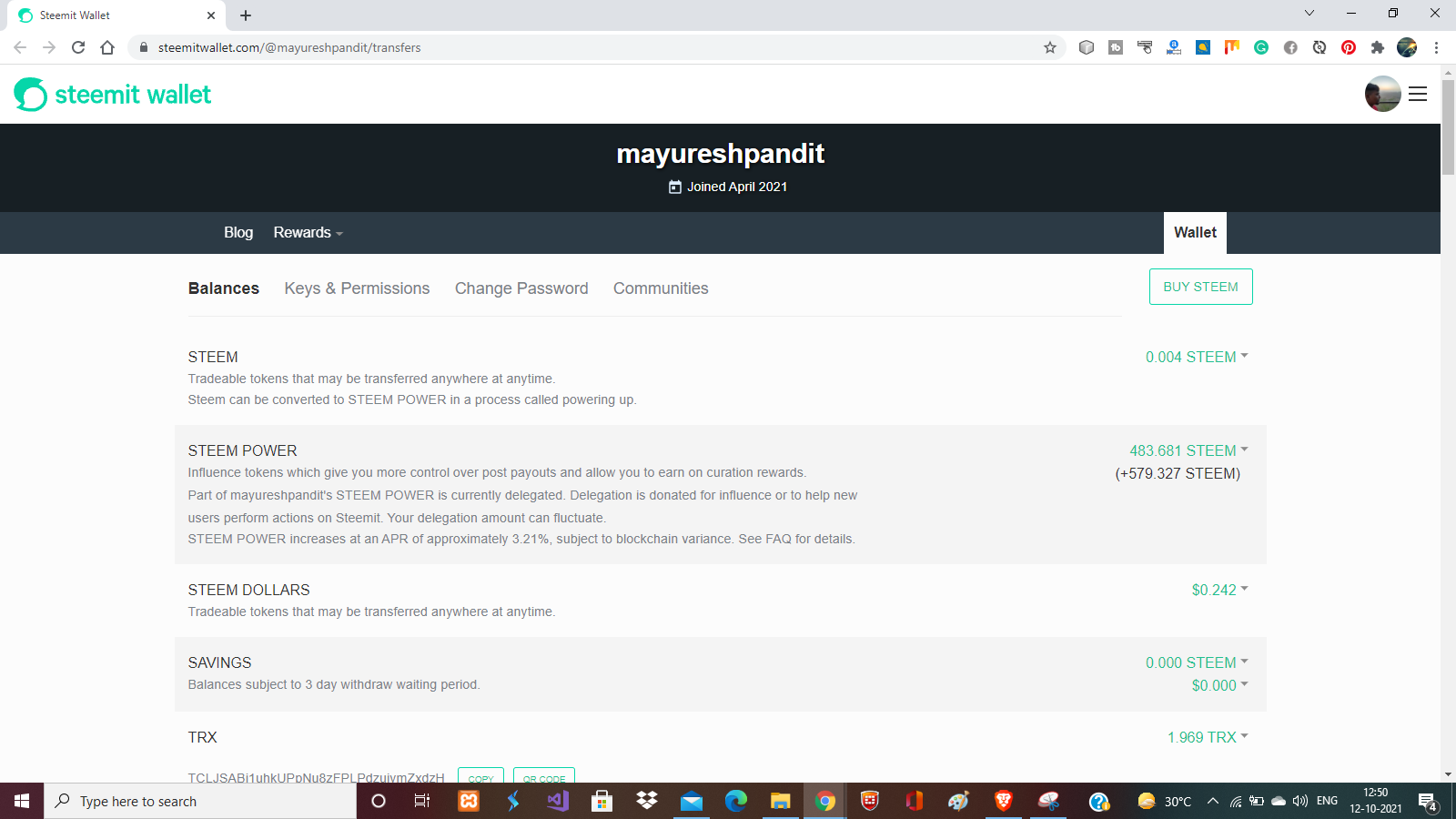This screenshot has height=819, width=1456.
Task: Reload the page
Action: [78, 47]
